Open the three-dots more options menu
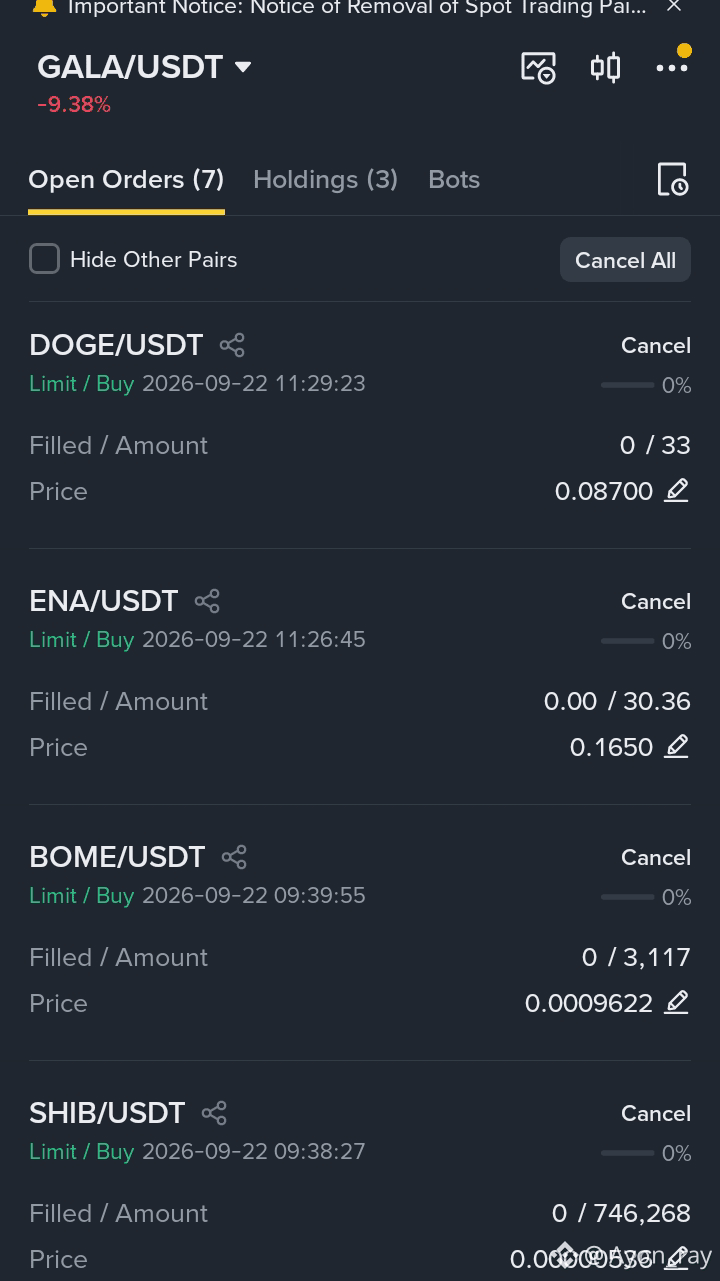This screenshot has height=1281, width=720. (672, 67)
